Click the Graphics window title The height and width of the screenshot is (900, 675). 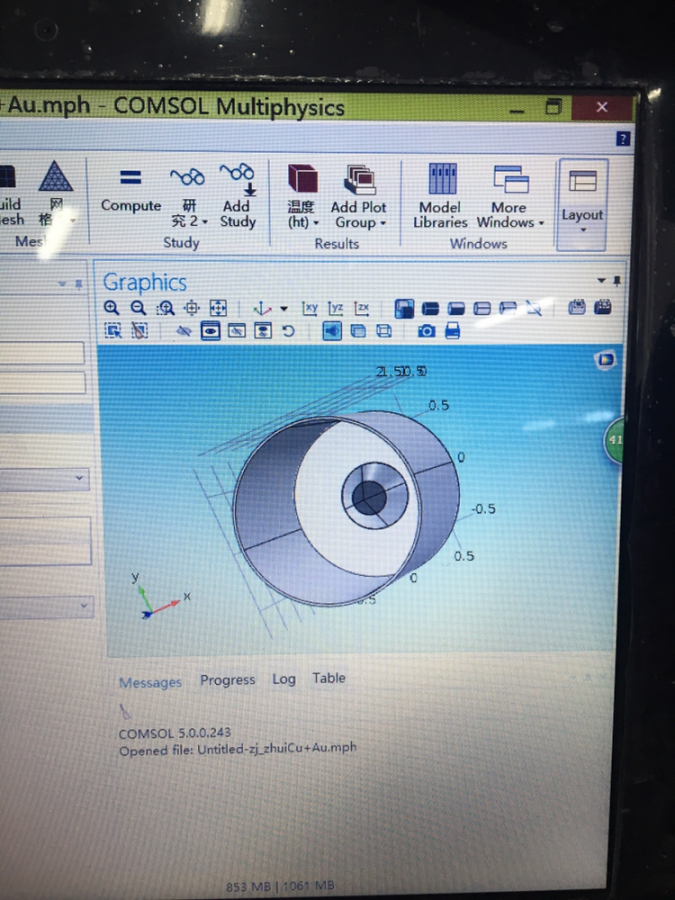pos(145,282)
